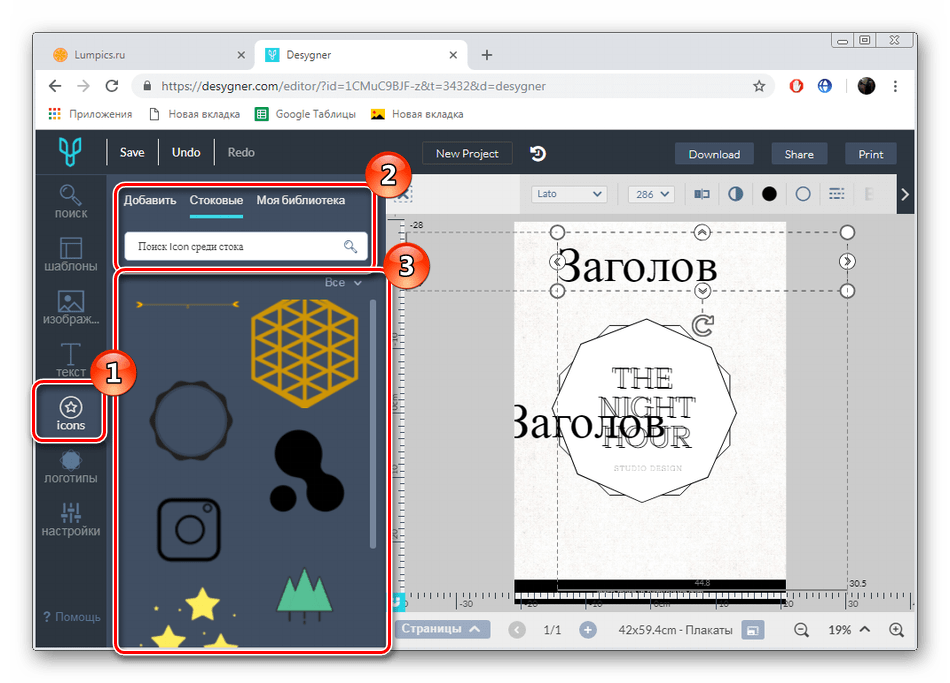Open the шаблоны templates panel
This screenshot has width=950, height=683.
[x=71, y=255]
